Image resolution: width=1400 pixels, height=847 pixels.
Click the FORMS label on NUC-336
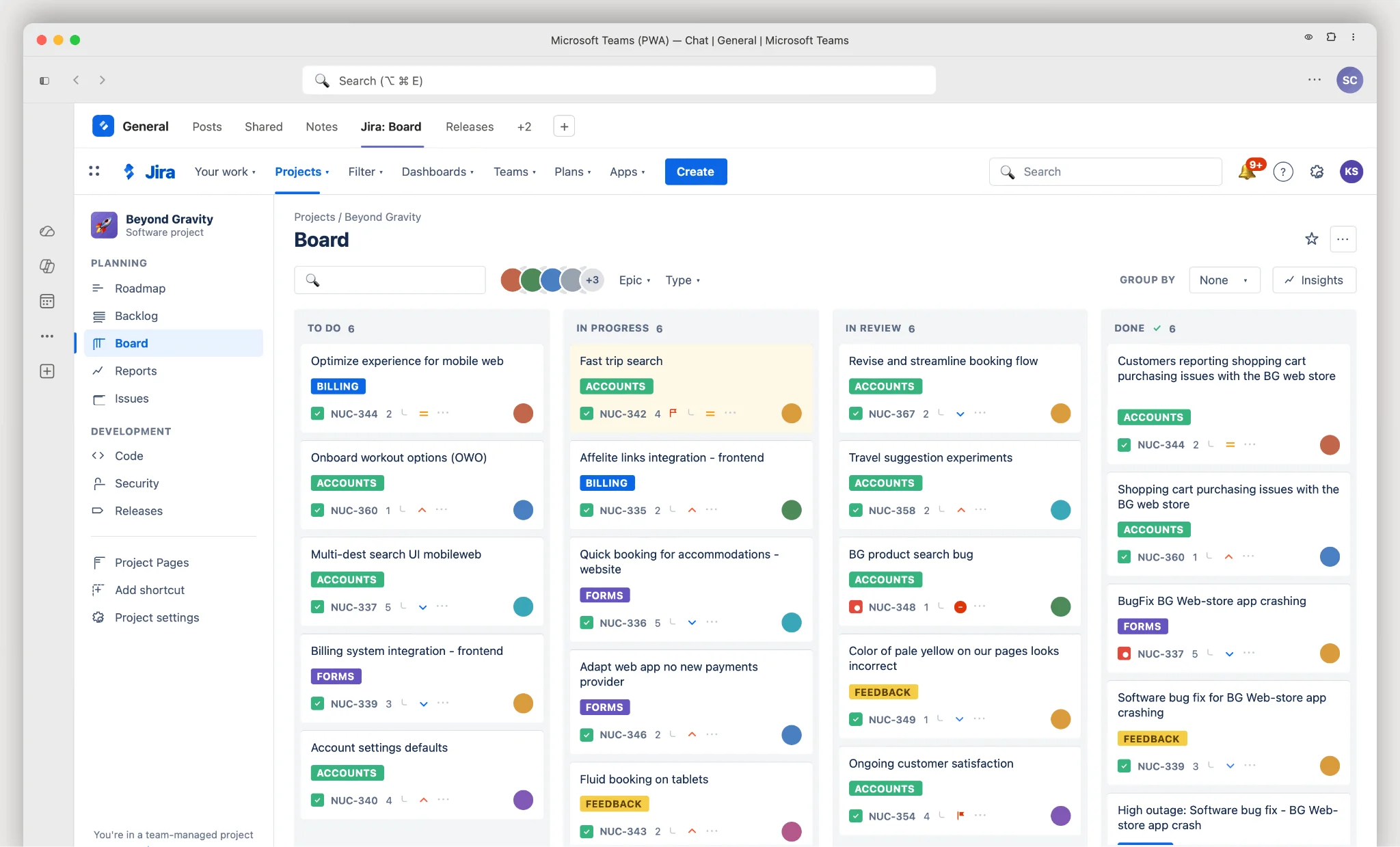(604, 595)
